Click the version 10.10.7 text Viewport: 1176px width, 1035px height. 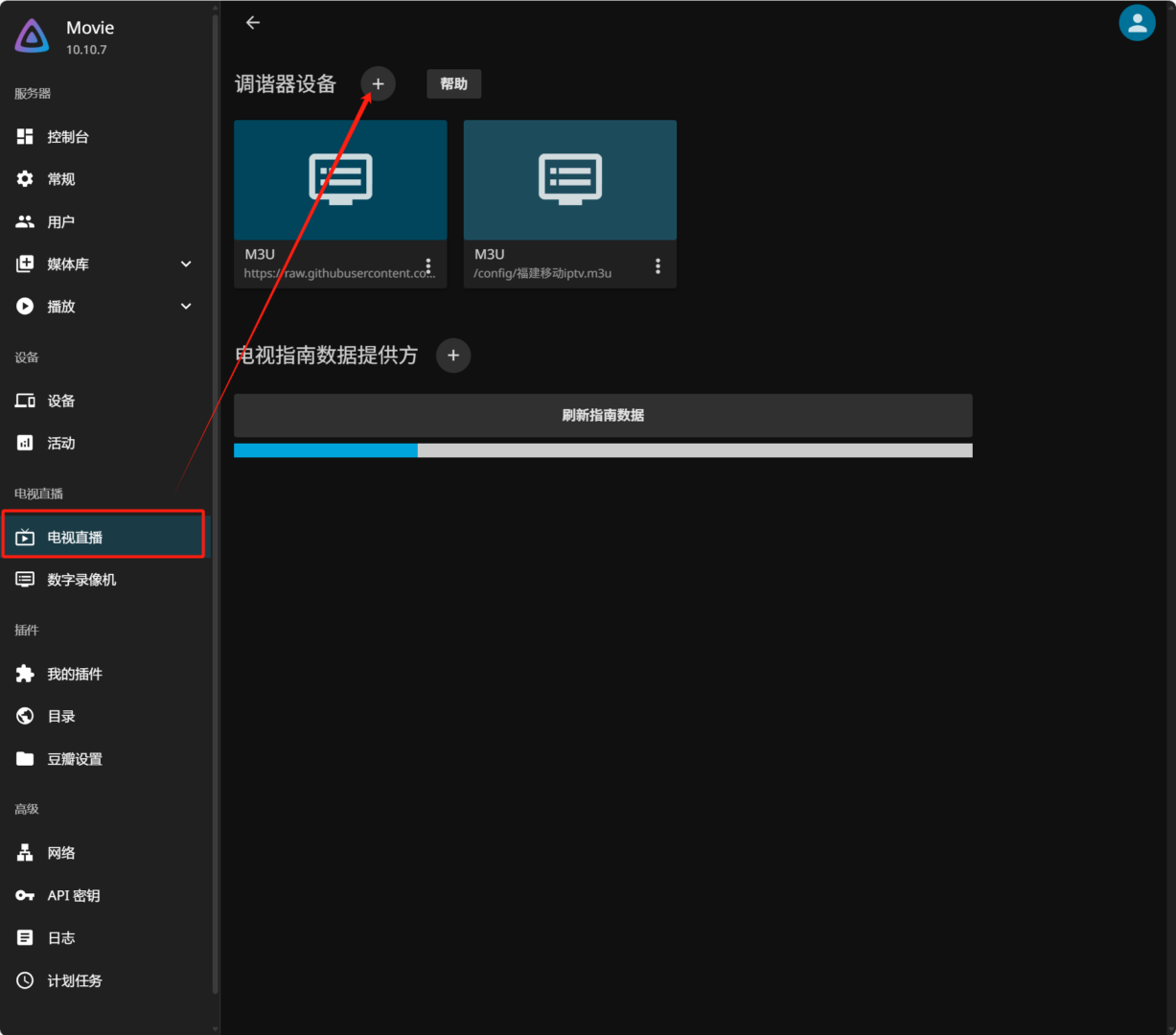[x=86, y=50]
